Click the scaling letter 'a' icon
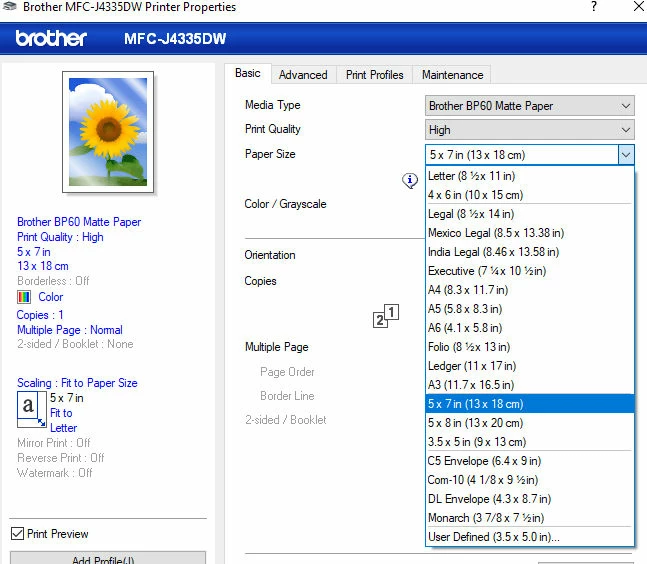This screenshot has width=647, height=564. [31, 409]
